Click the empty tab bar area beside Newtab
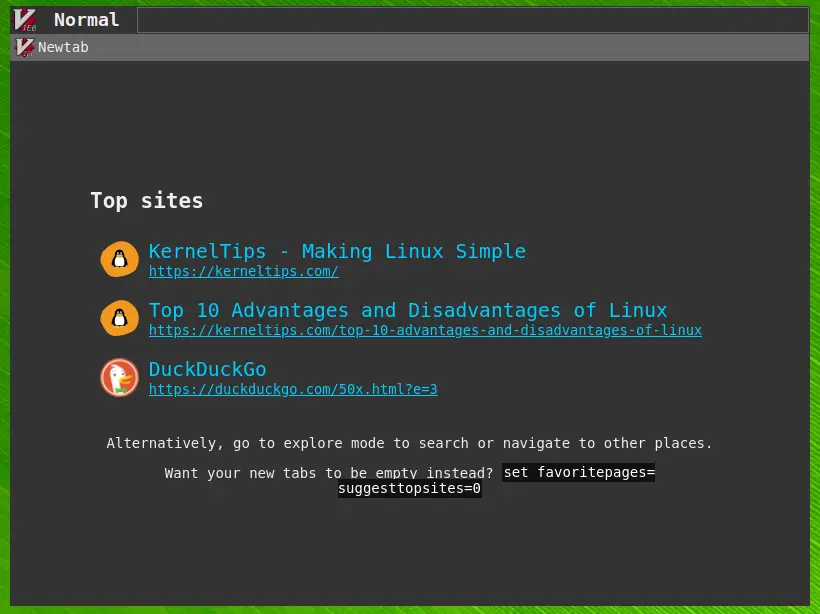Viewport: 820px width, 614px height. (450, 47)
